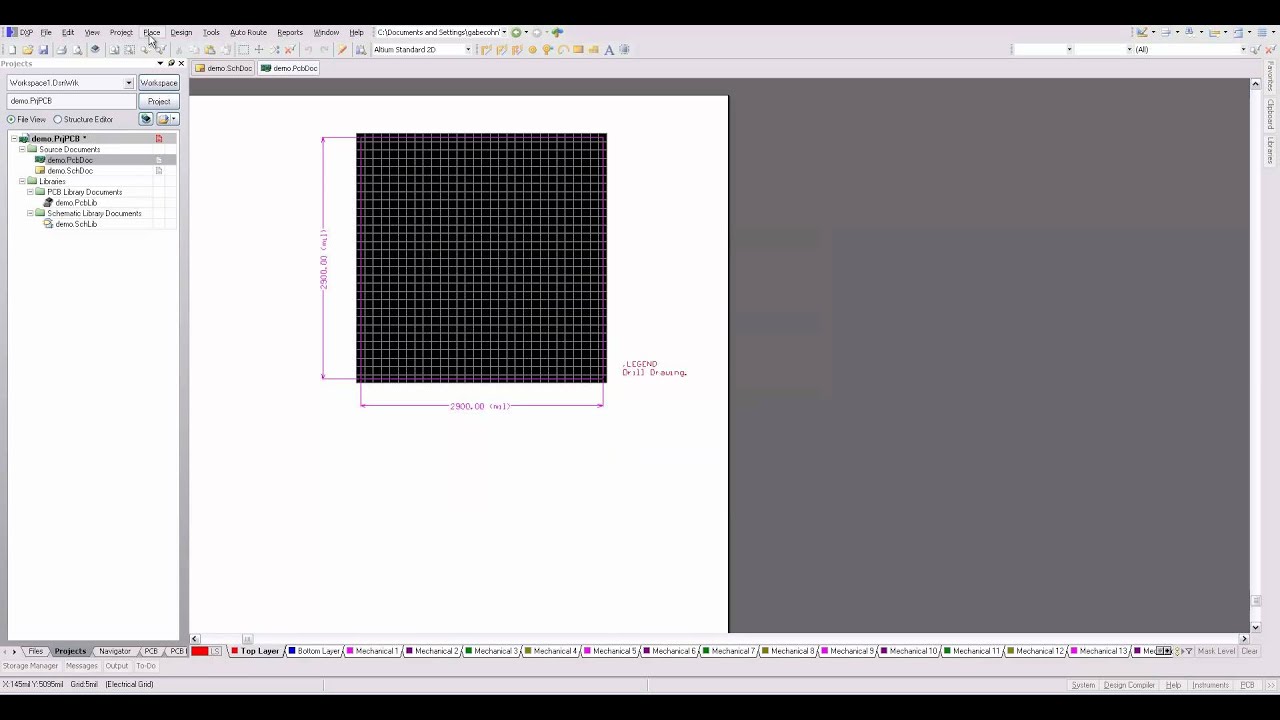Collapse the demo.PrjPCB project node
Screen dimensions: 1280x720
(14, 139)
